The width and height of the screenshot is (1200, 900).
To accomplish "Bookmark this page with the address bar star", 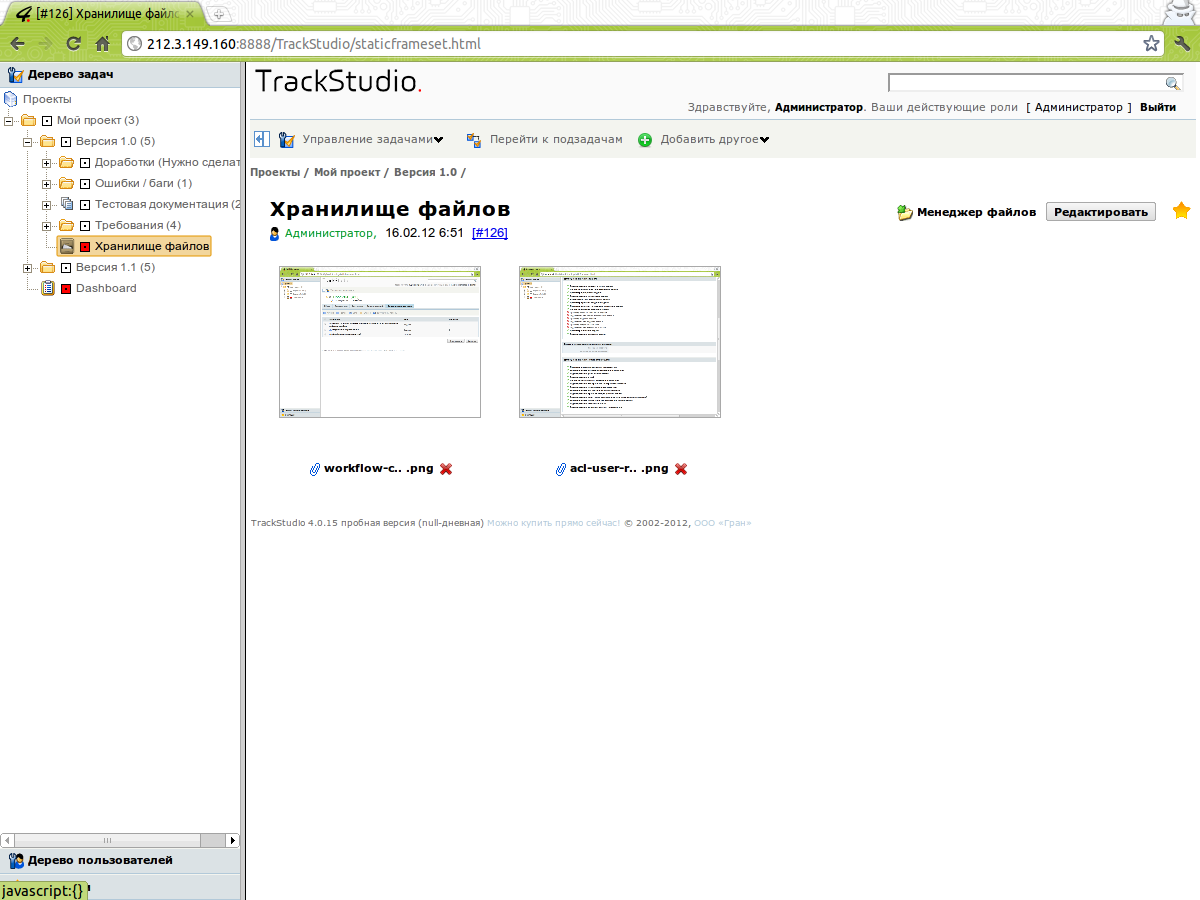I will coord(1152,43).
